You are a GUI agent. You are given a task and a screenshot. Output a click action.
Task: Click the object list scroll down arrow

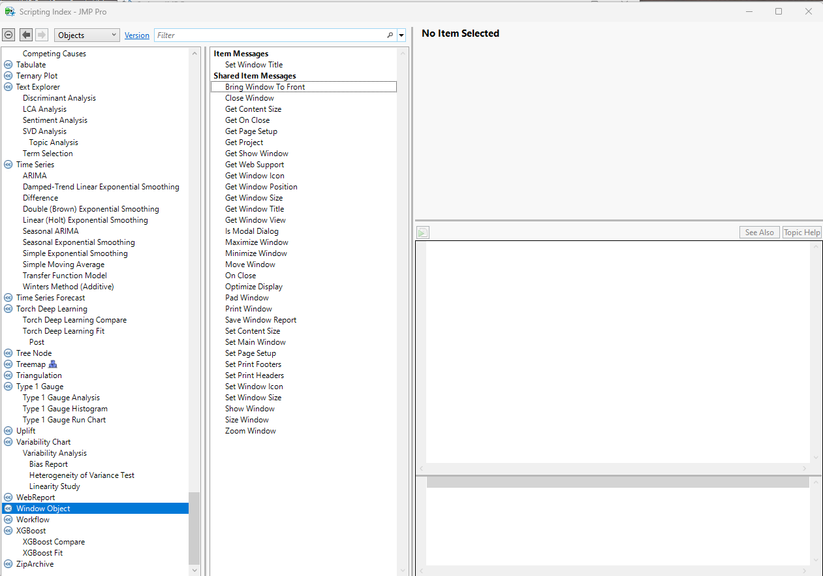pos(194,570)
